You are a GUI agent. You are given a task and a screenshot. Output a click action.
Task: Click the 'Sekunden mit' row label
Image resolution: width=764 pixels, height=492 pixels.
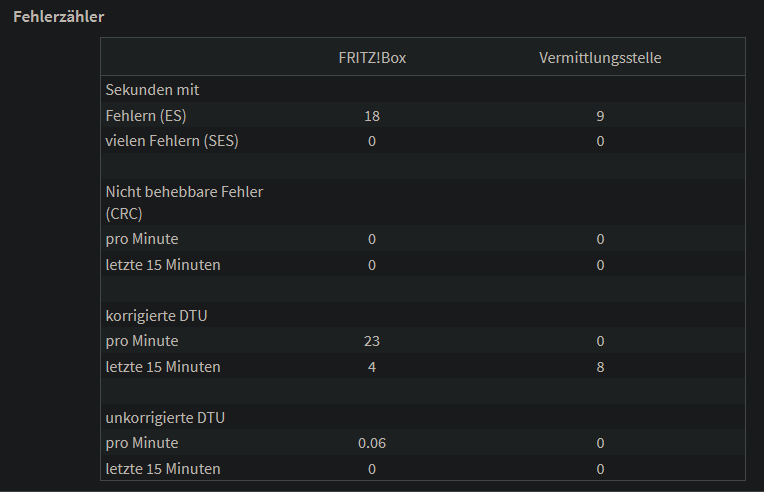click(153, 90)
